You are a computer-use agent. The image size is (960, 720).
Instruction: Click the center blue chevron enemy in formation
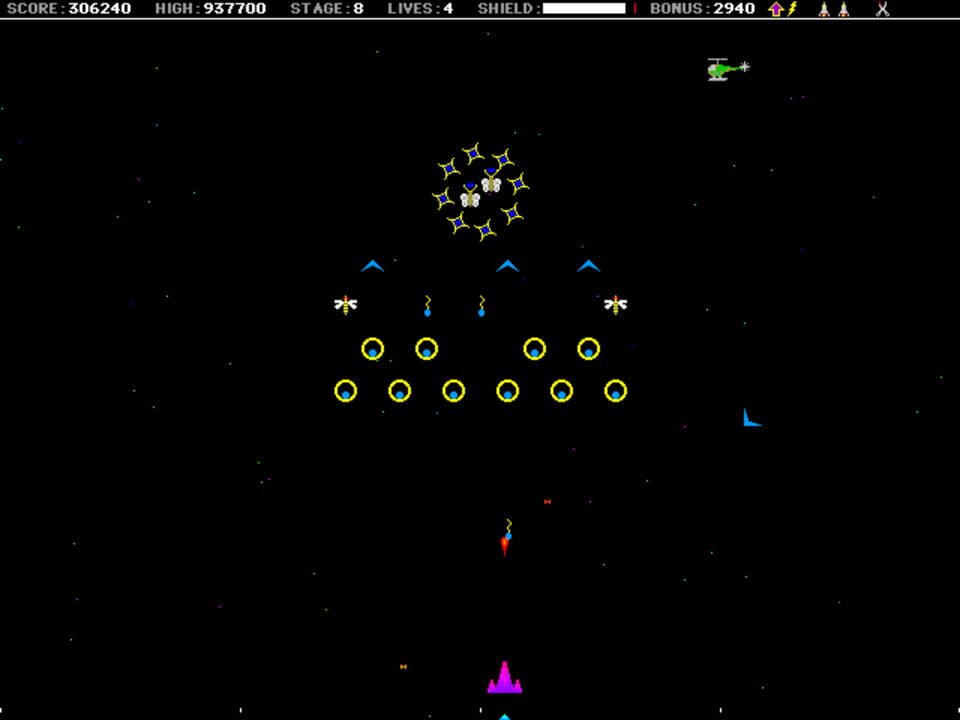point(508,264)
